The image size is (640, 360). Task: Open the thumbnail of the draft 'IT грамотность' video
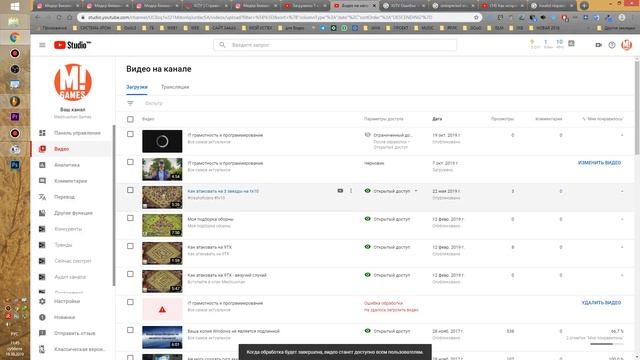pos(162,169)
